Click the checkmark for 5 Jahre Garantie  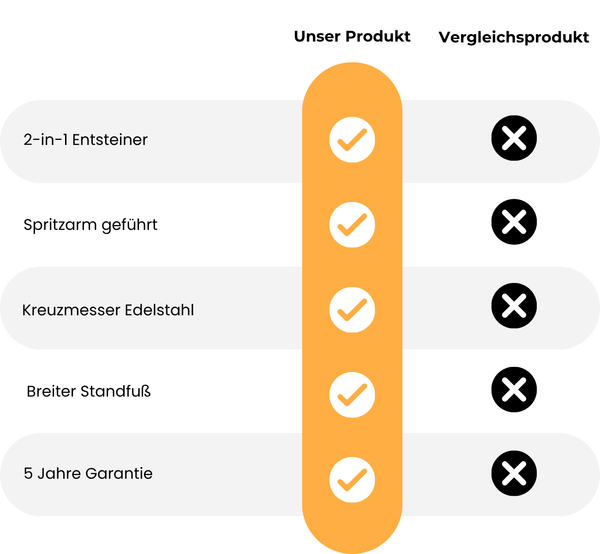[x=352, y=479]
